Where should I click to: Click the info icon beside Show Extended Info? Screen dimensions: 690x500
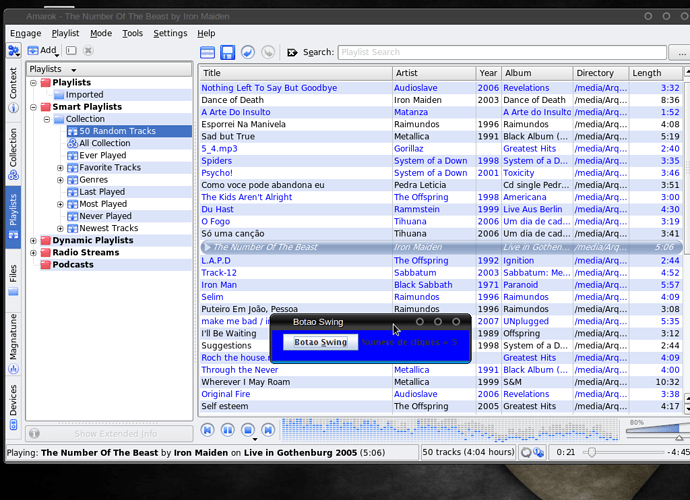point(34,434)
